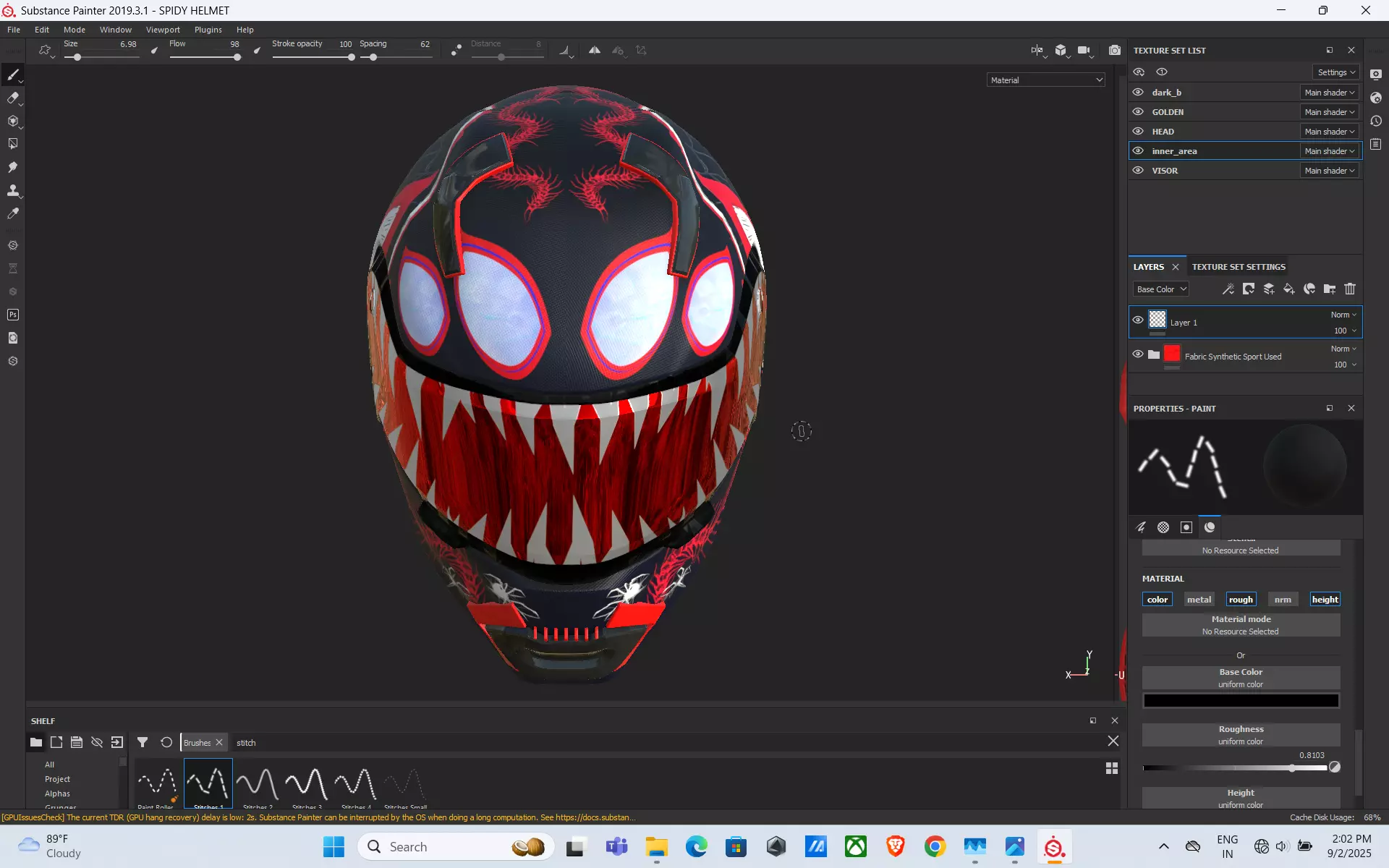Select the Paint brush tool

[x=13, y=75]
